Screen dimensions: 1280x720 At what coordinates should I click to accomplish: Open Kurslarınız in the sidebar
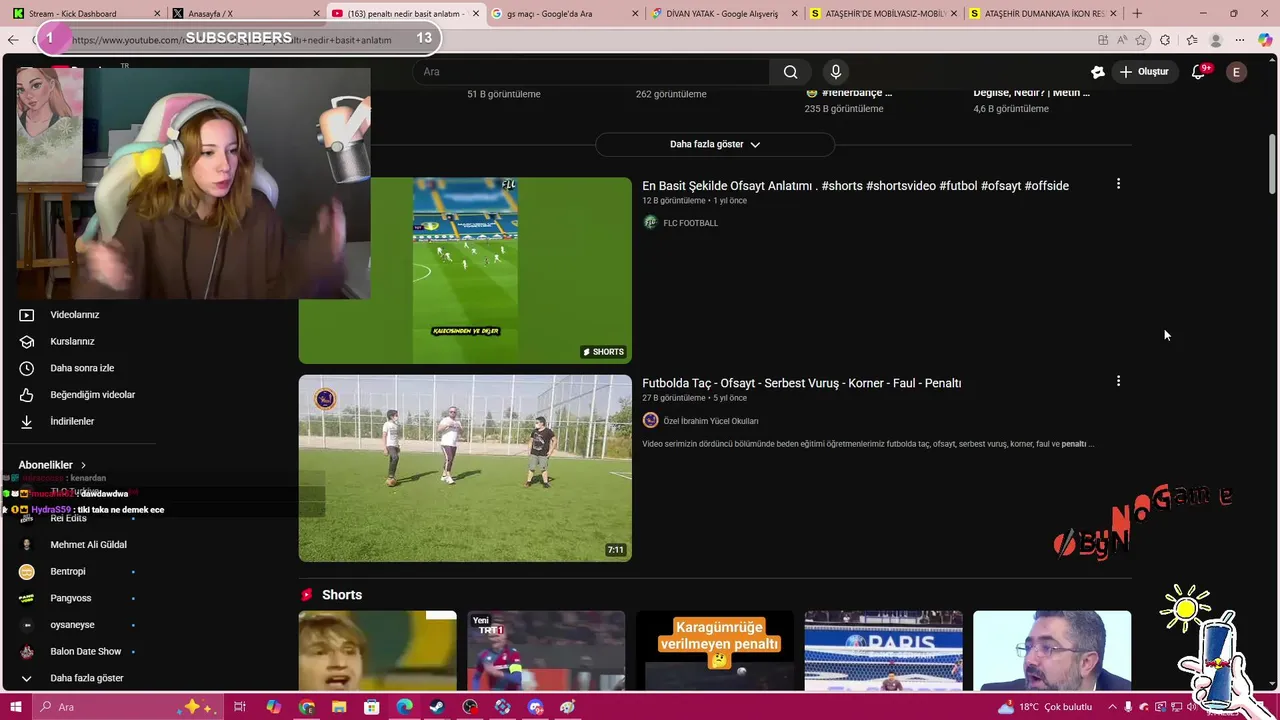click(72, 341)
